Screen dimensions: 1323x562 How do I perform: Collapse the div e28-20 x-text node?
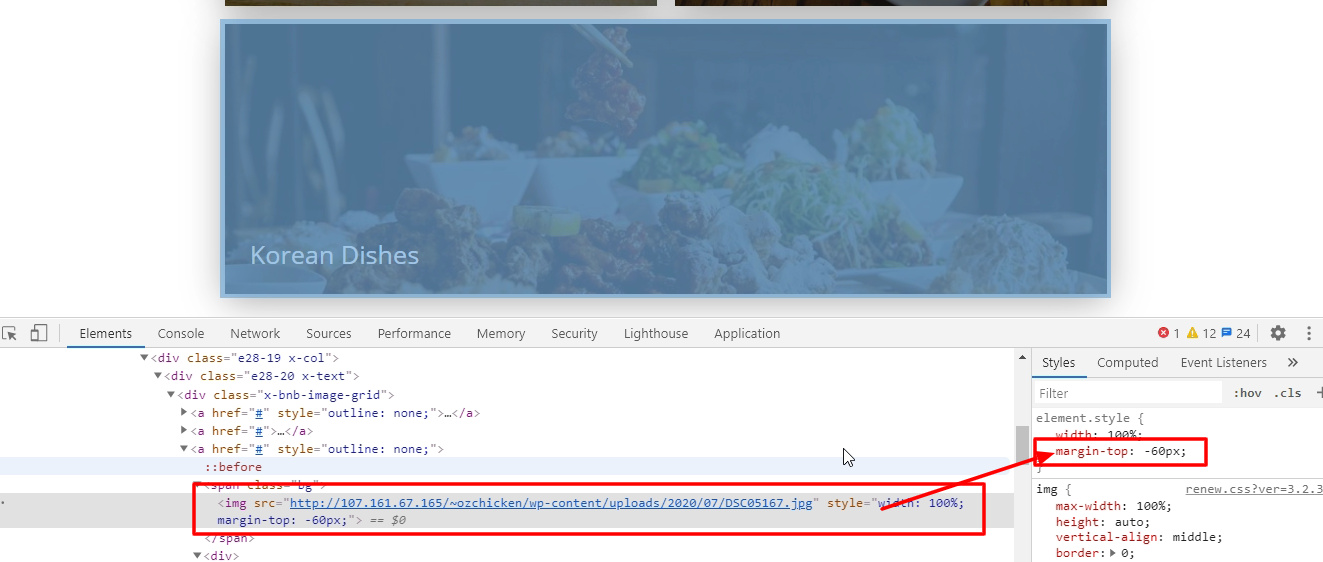[x=158, y=376]
